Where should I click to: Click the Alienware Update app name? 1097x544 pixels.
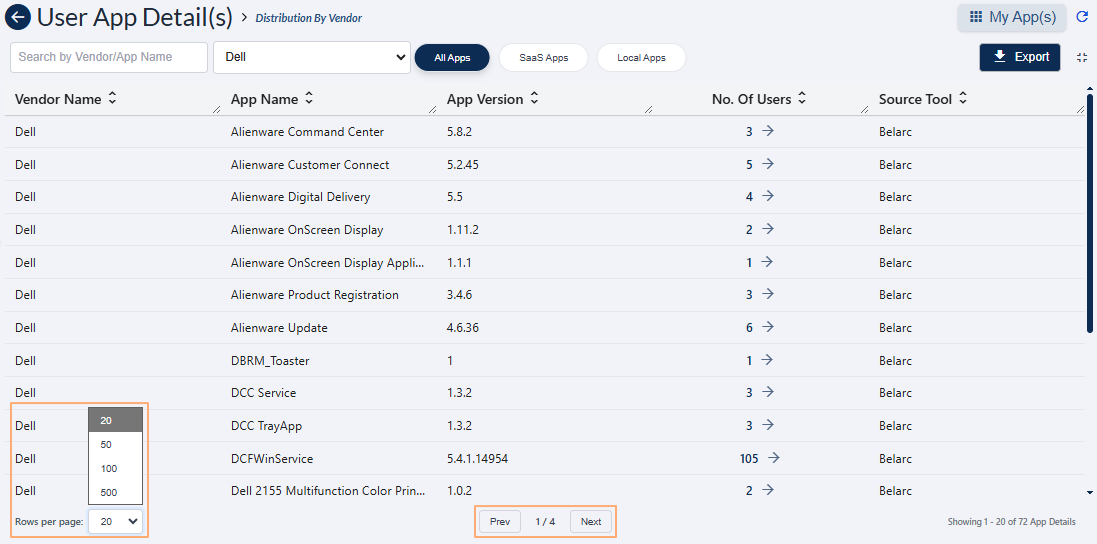point(279,328)
